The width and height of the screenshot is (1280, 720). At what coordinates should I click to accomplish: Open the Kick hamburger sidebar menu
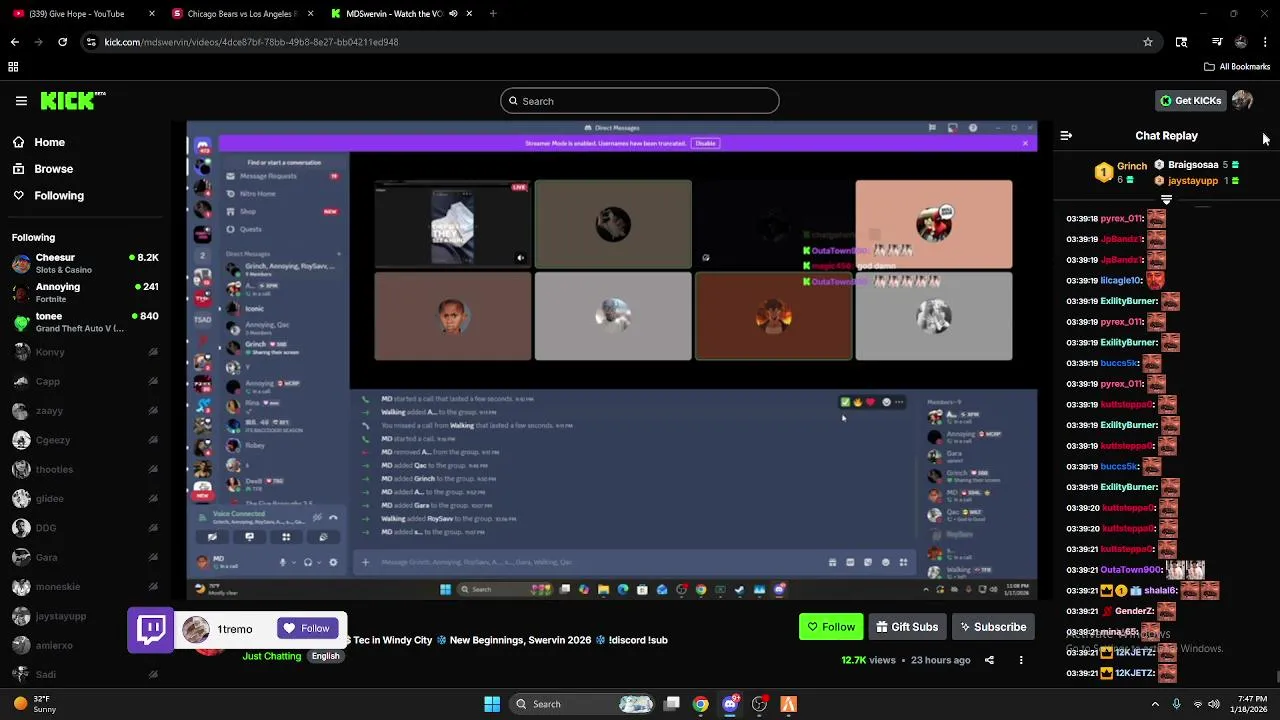point(21,101)
